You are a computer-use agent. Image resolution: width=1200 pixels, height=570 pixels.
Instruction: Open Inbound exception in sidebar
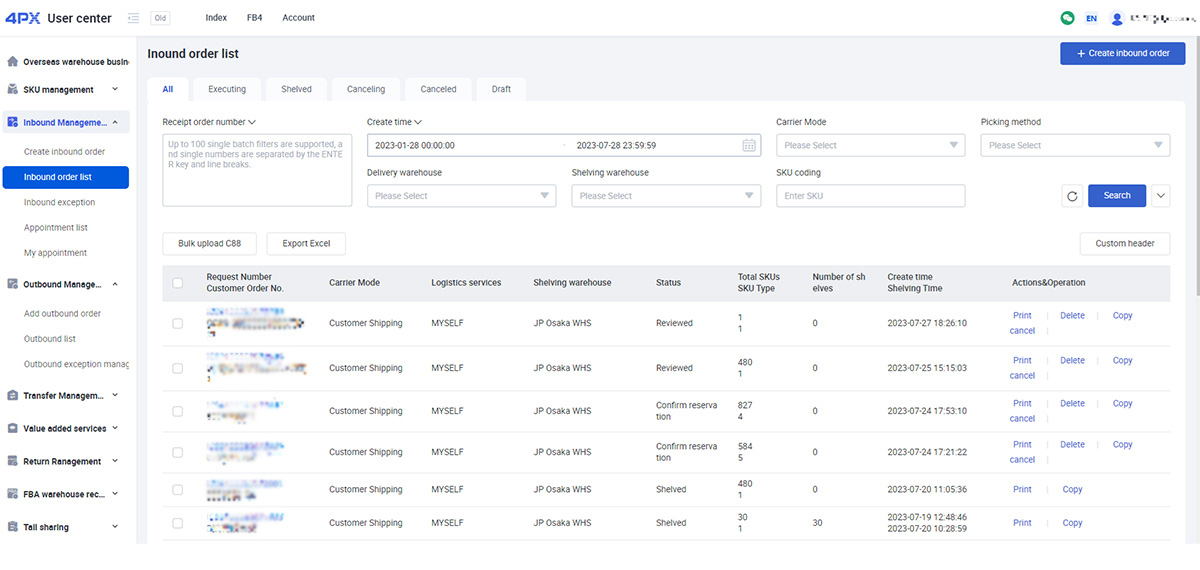(x=60, y=202)
